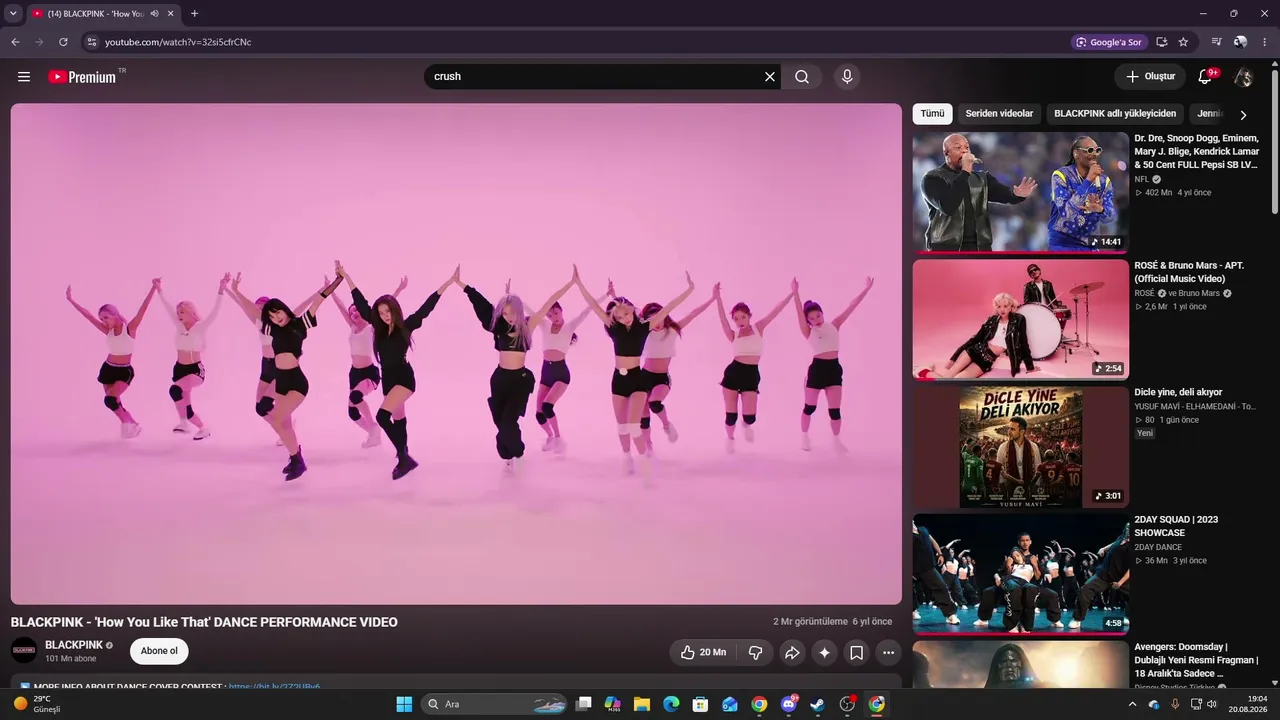The width and height of the screenshot is (1280, 720).
Task: Click the BLACKPINK video title text
Action: (204, 622)
